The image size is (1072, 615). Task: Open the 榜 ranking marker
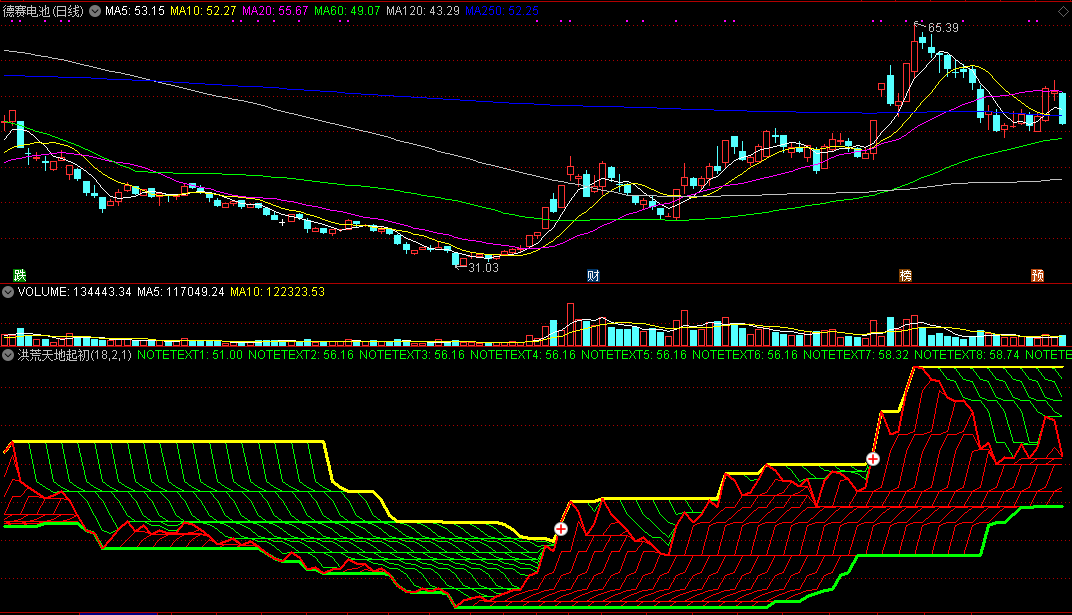(x=905, y=275)
